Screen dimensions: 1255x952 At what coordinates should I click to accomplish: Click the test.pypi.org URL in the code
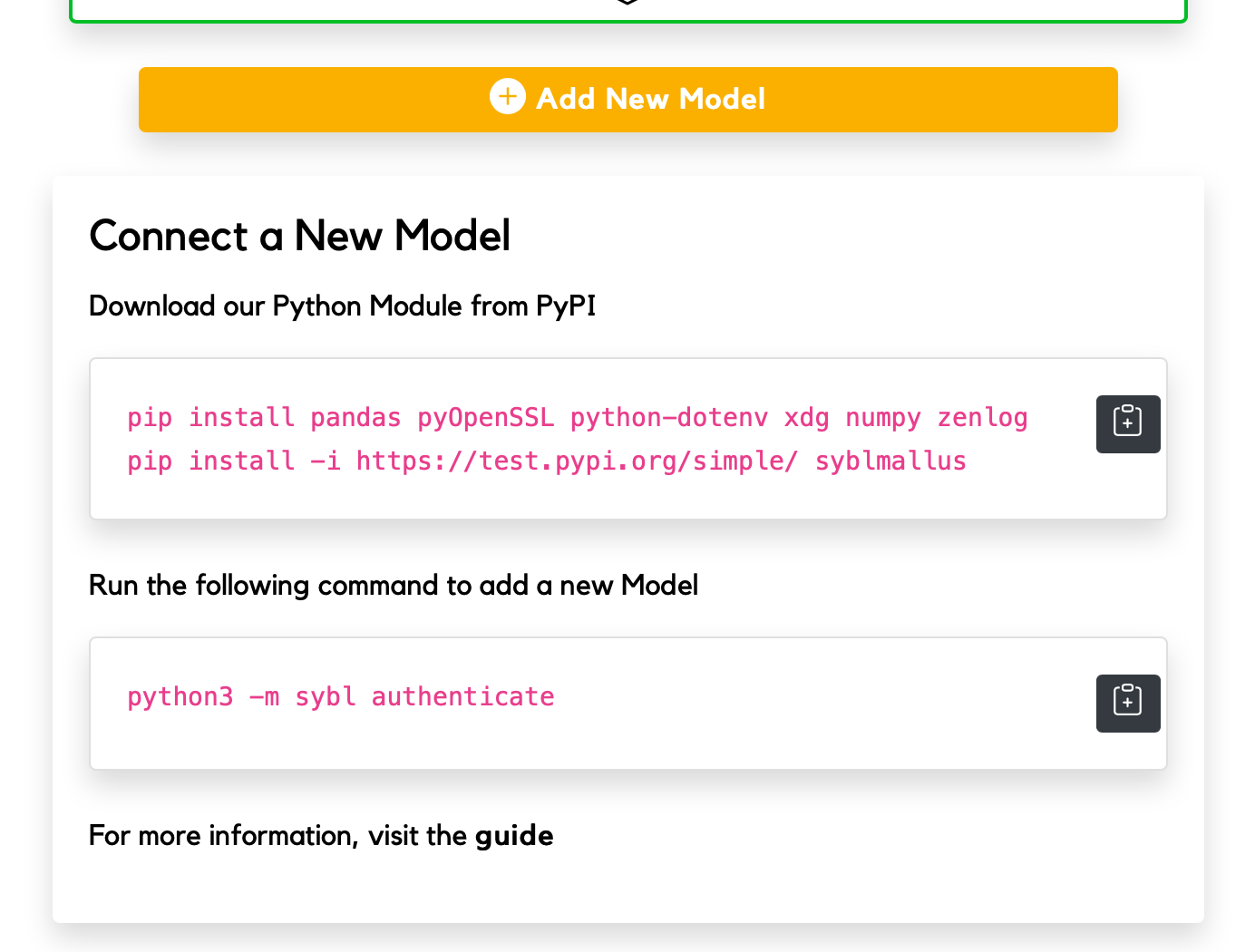point(577,461)
